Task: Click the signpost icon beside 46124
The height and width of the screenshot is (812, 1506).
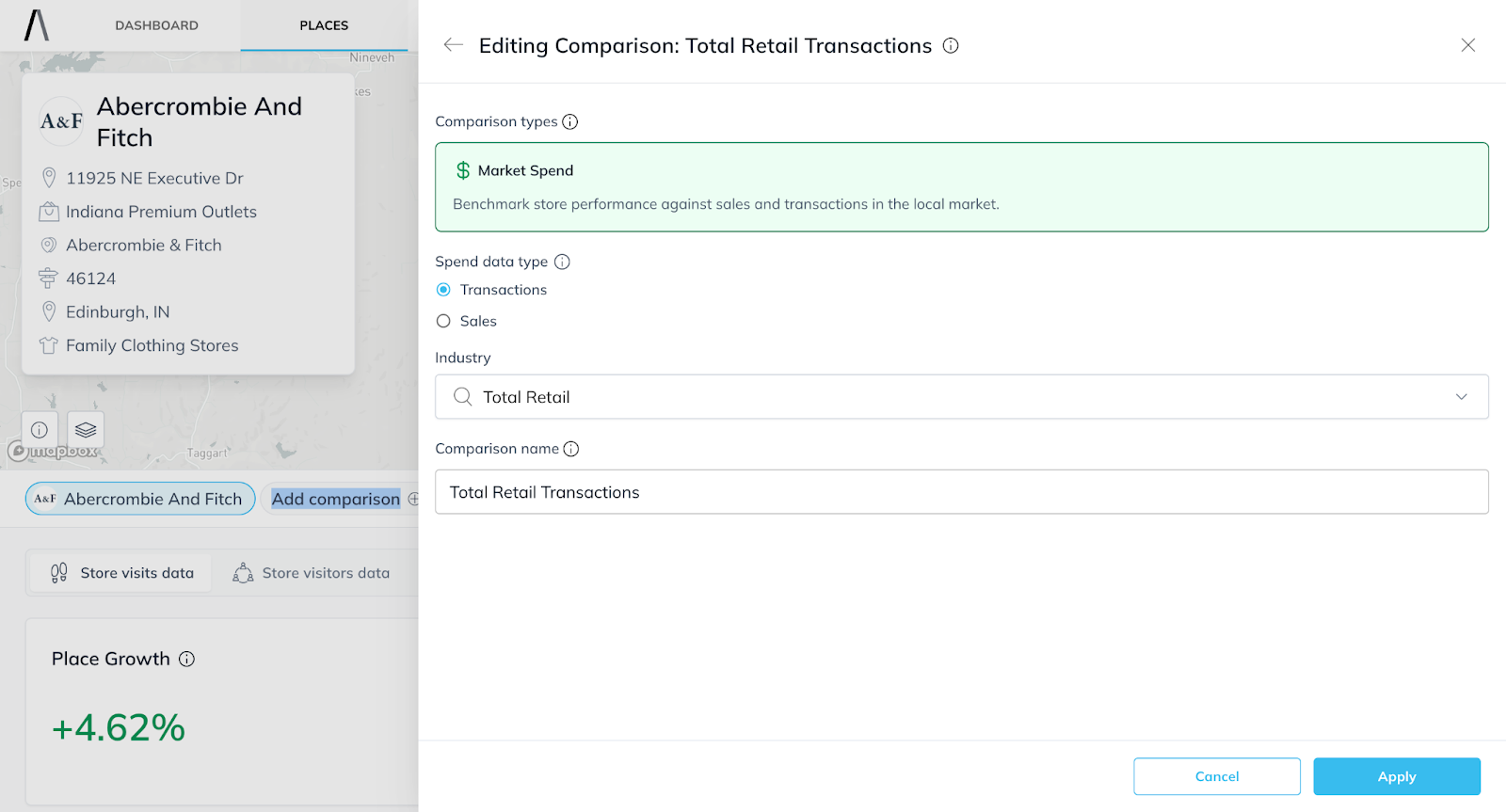Action: (x=48, y=279)
